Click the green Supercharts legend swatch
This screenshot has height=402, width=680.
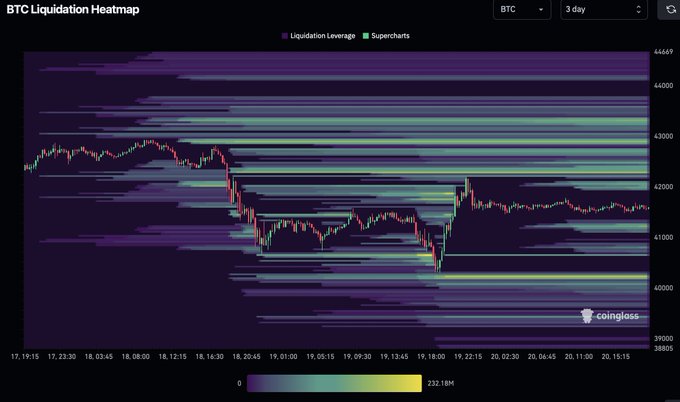tap(366, 36)
